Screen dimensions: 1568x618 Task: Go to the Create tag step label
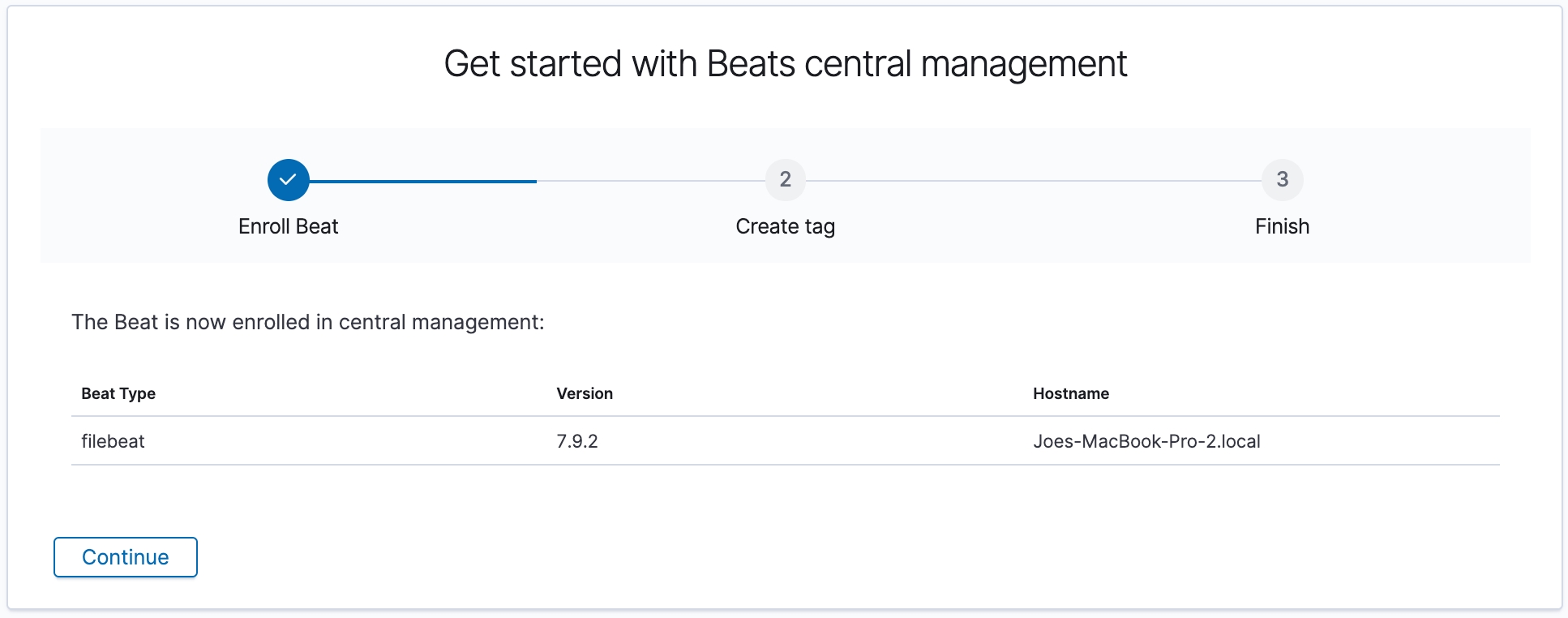coord(785,226)
